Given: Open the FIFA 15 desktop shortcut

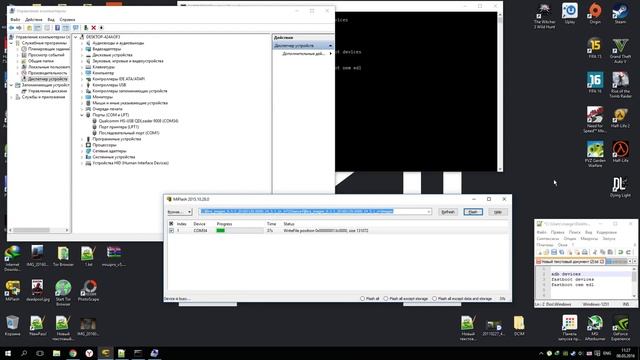Looking at the screenshot, I should (x=595, y=48).
